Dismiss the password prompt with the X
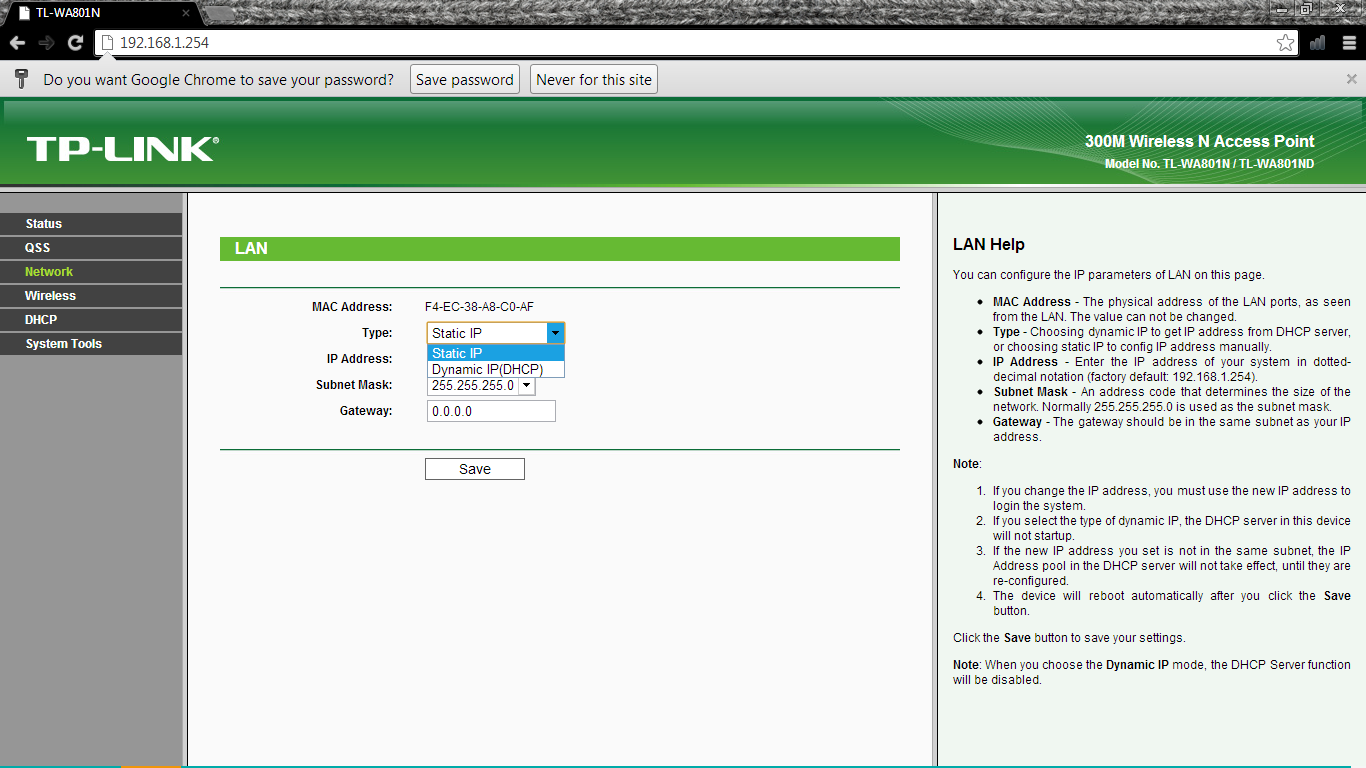This screenshot has height=768, width=1366. point(1352,79)
